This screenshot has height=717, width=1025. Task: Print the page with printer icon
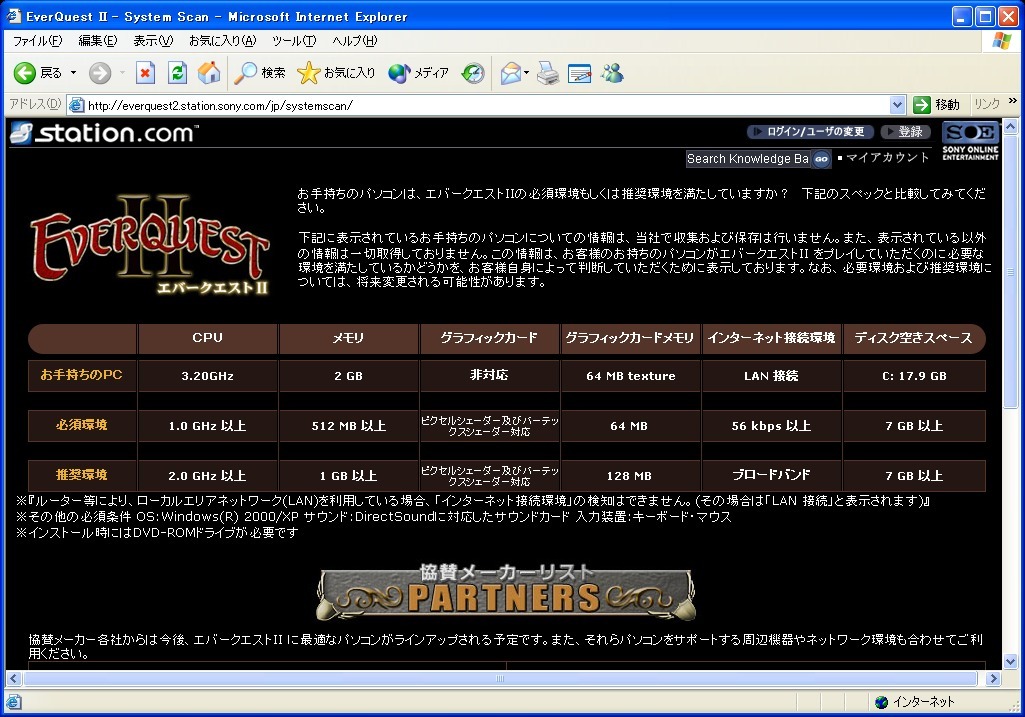tap(548, 73)
